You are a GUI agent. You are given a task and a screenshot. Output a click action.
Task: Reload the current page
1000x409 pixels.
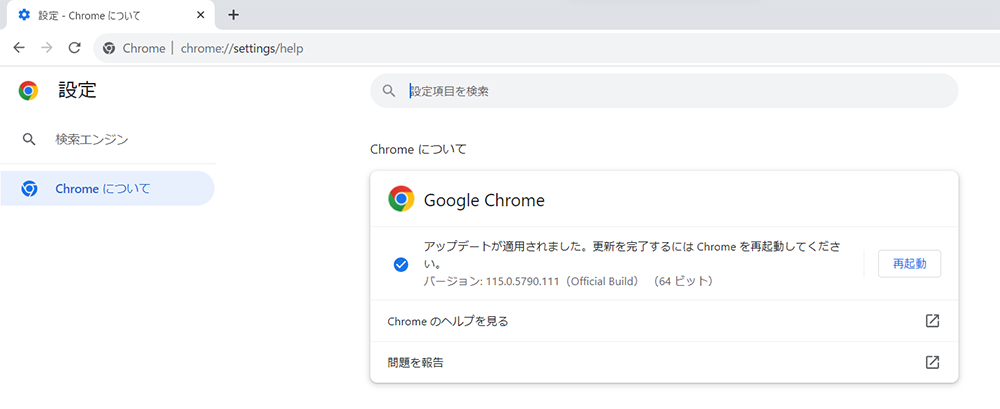coord(74,48)
